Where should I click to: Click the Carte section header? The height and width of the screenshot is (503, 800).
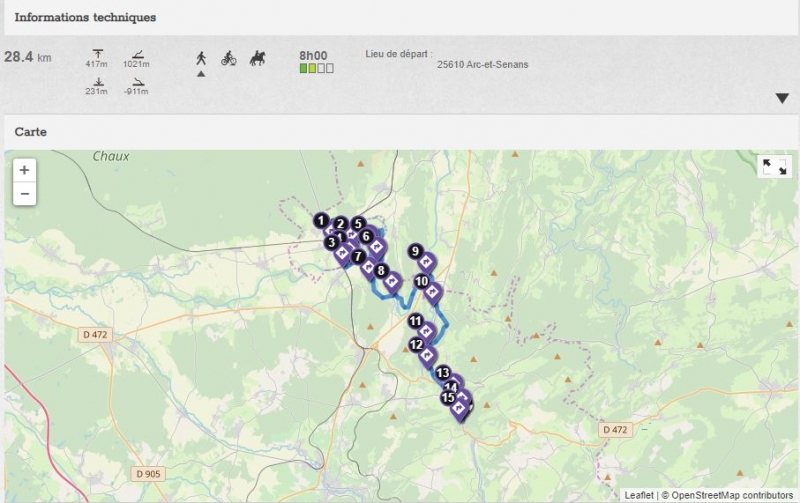pyautogui.click(x=31, y=132)
